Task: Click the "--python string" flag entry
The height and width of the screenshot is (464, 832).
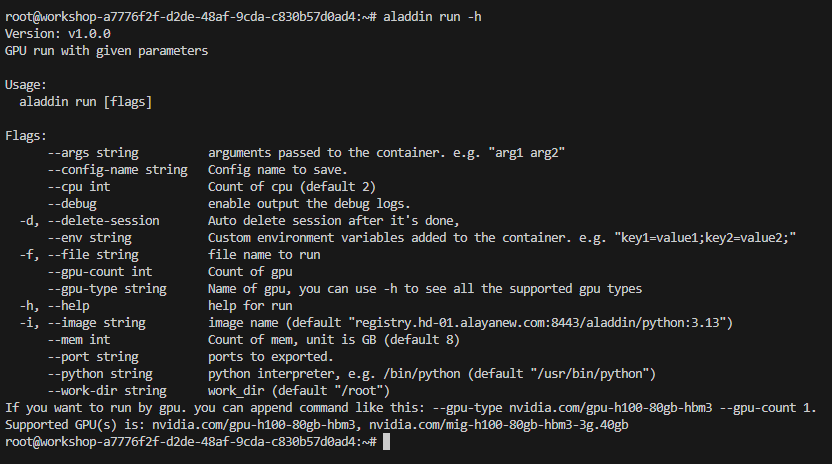Action: click(x=99, y=373)
